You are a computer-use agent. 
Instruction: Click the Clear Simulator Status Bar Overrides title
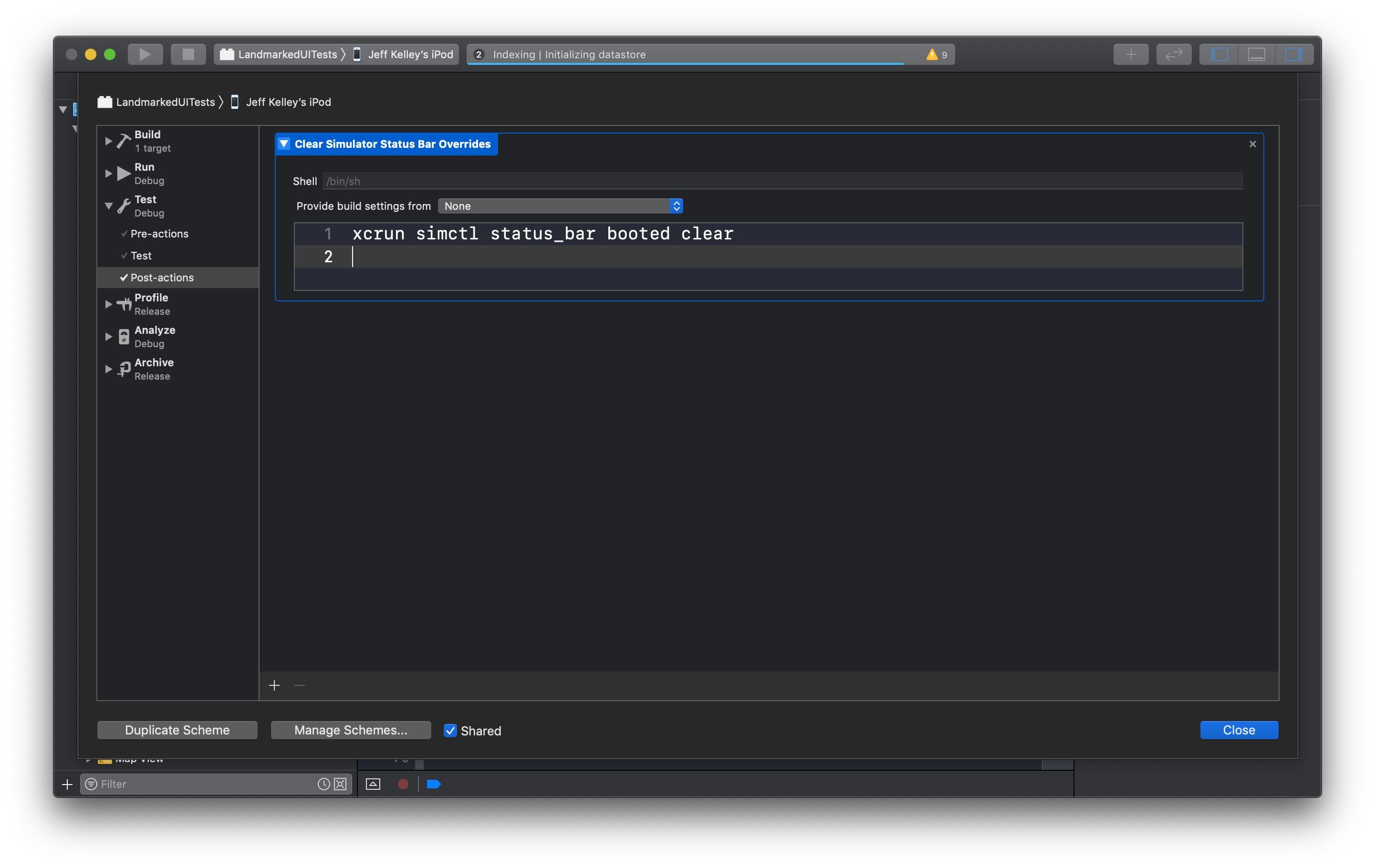392,144
